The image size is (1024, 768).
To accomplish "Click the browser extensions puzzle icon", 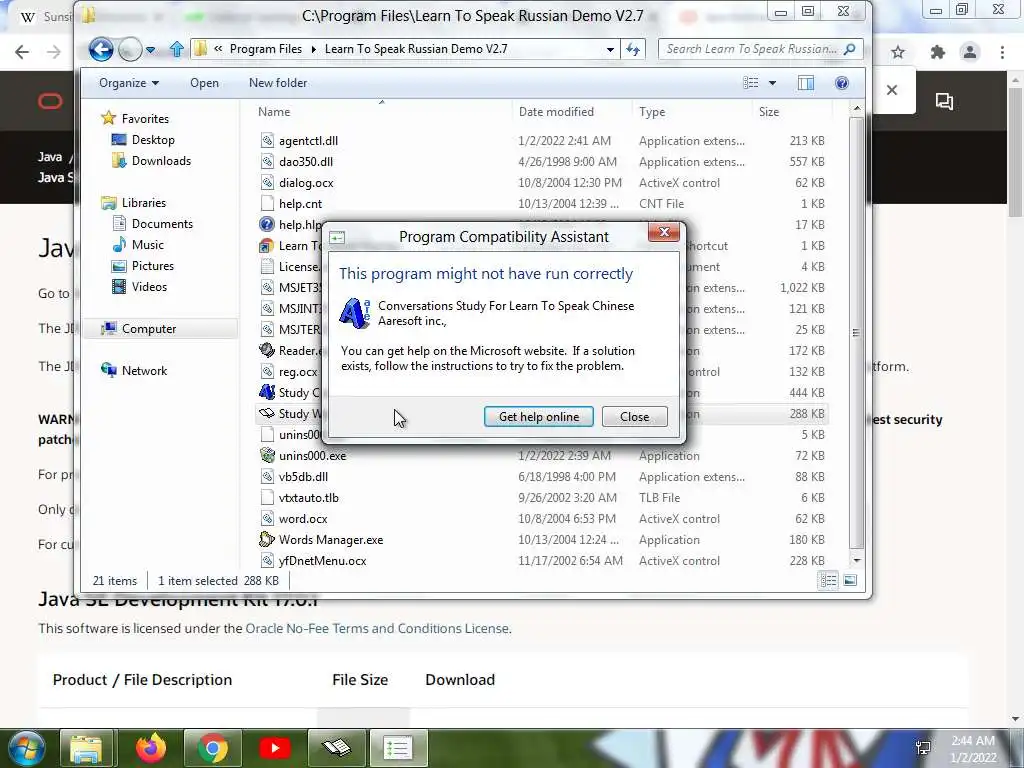I will click(937, 52).
